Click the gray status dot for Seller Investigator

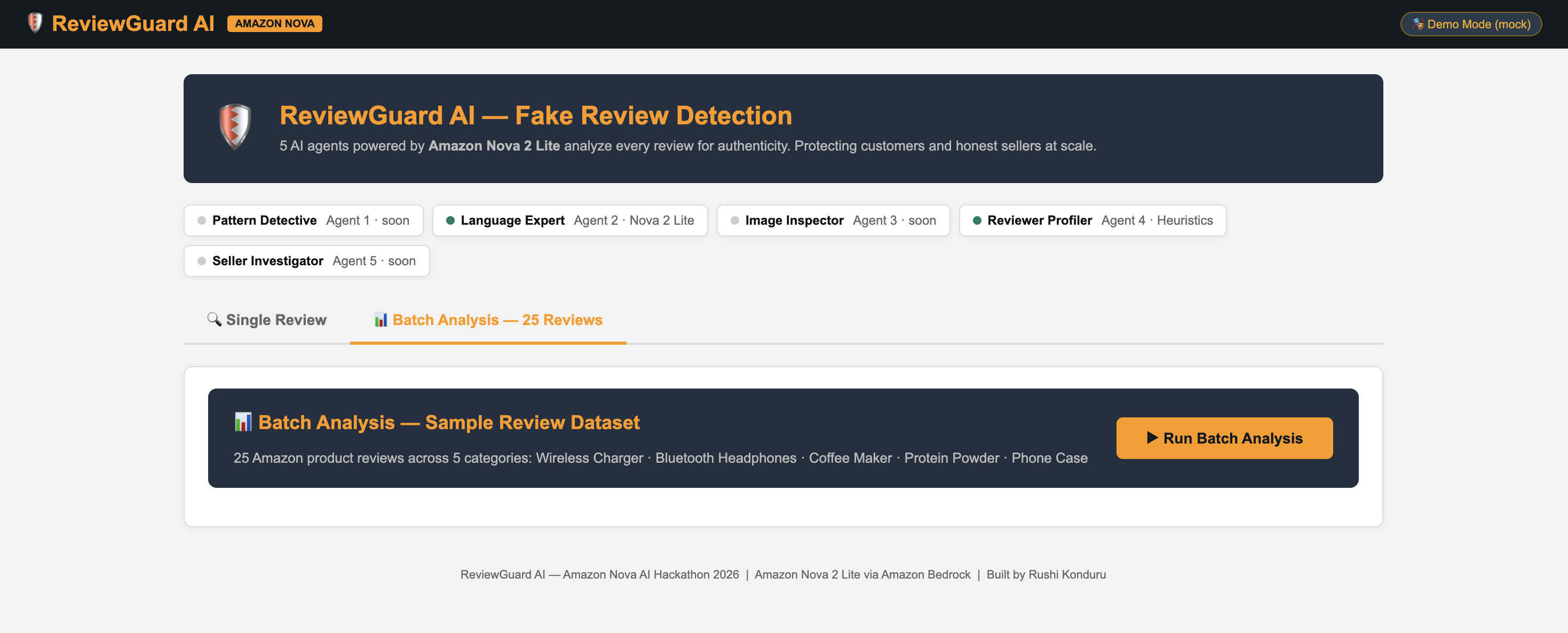[202, 261]
